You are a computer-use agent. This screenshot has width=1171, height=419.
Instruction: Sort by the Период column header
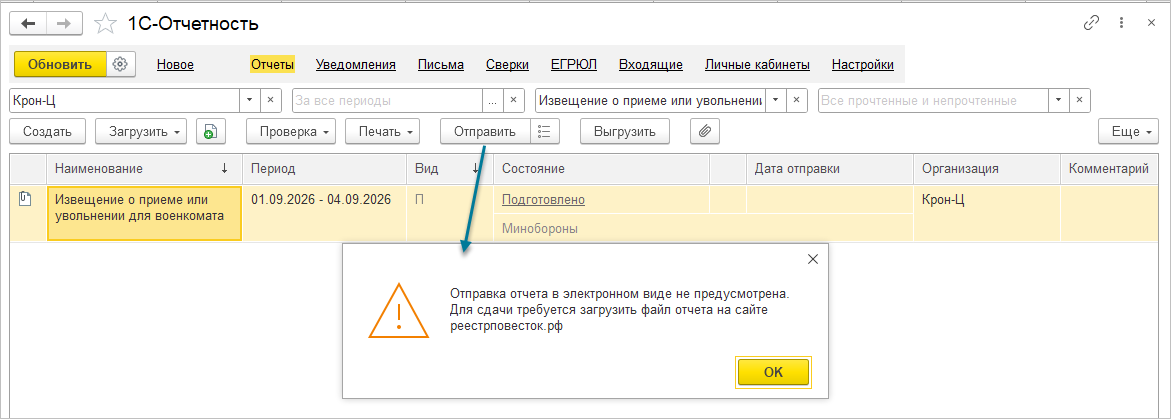(325, 169)
